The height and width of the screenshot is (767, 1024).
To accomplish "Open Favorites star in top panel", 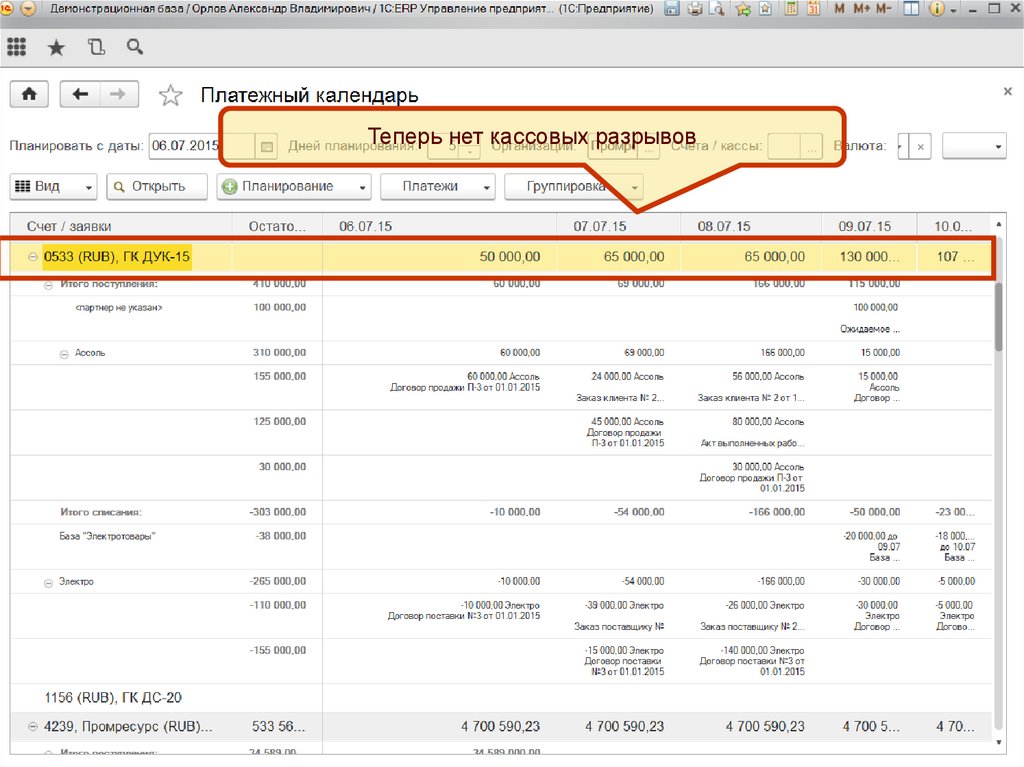I will 56,47.
